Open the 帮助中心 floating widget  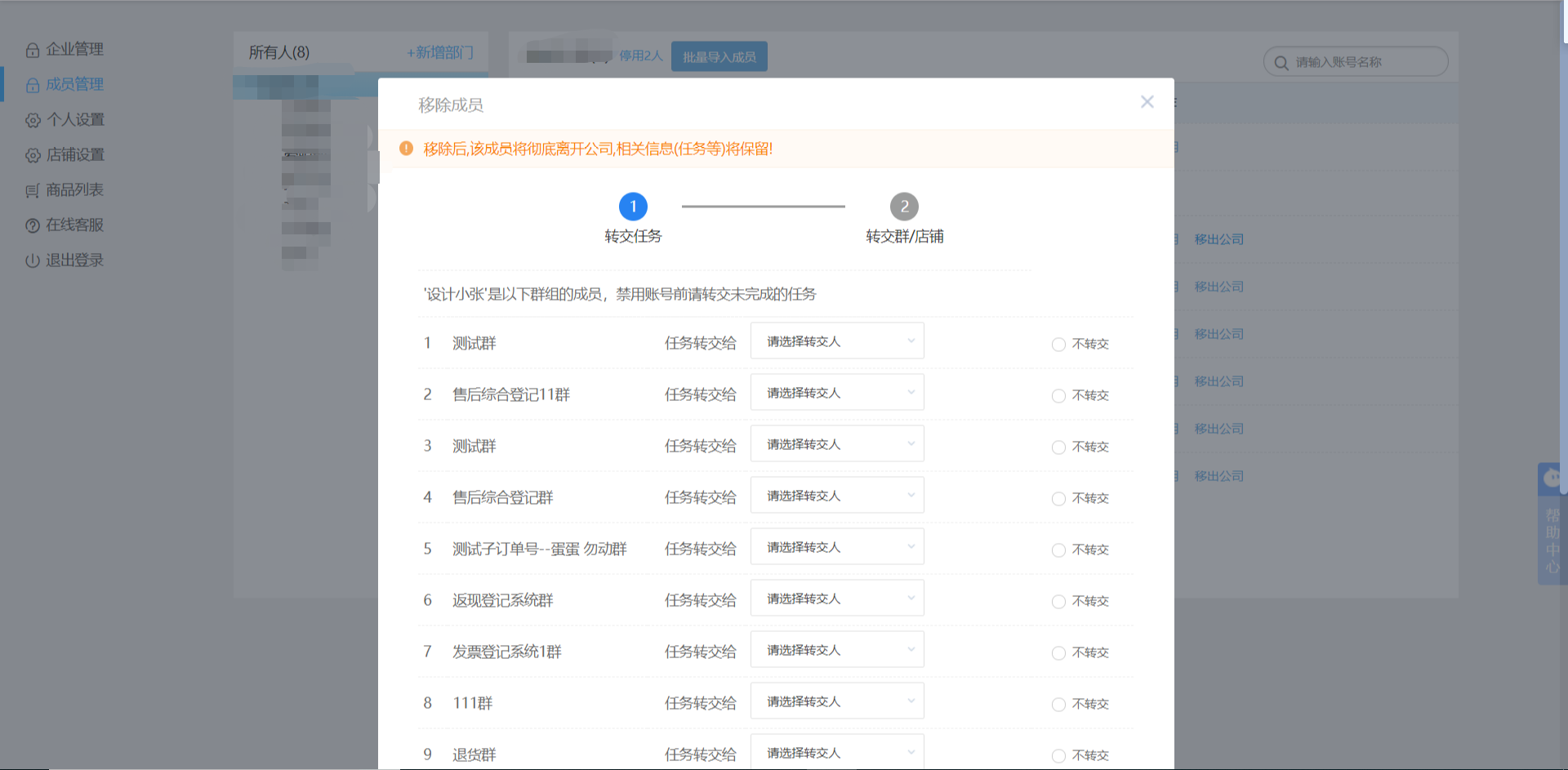(x=1552, y=524)
